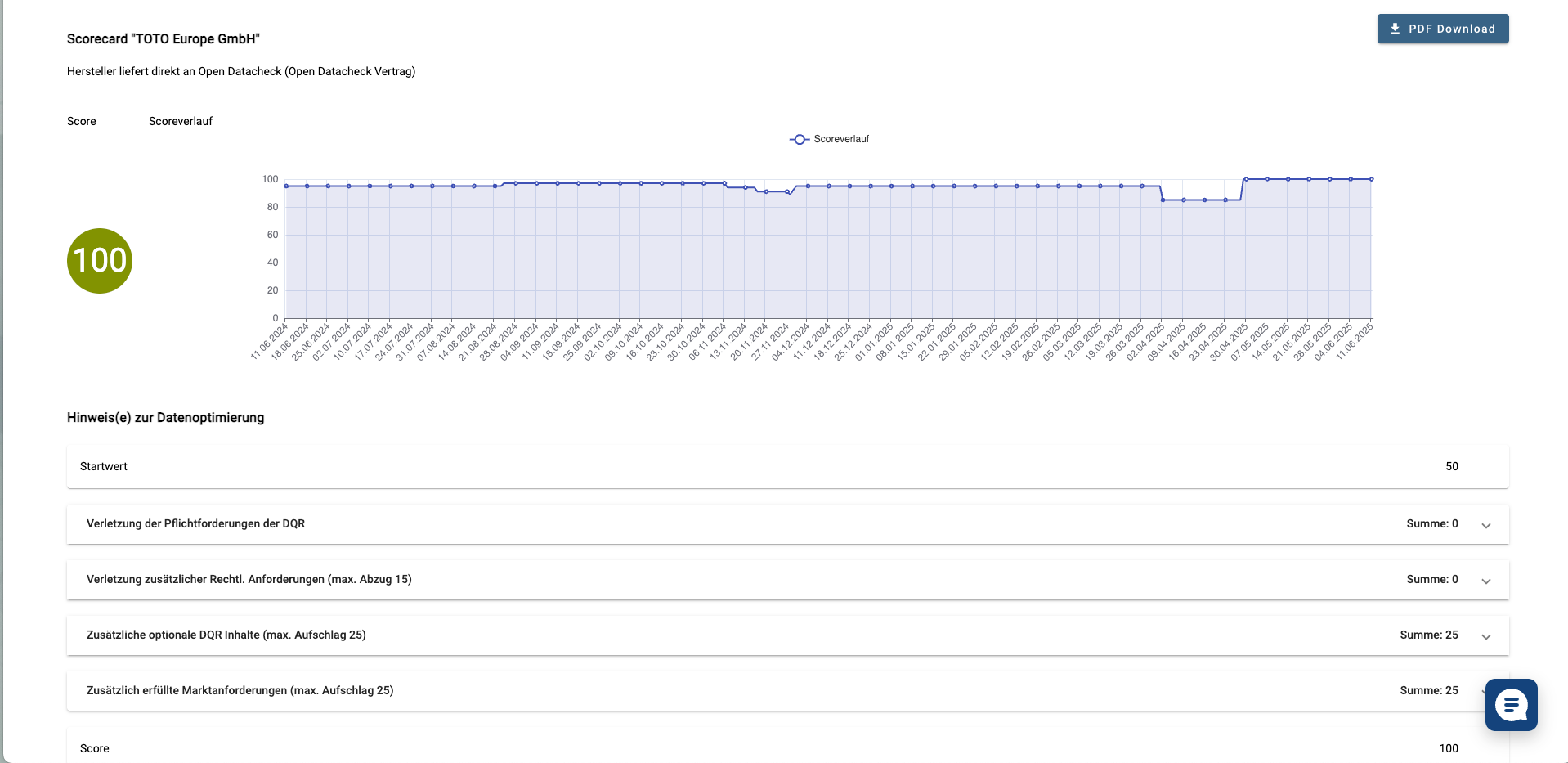Click the Hinweis(e) zur Datenoptimierung heading

click(x=166, y=418)
